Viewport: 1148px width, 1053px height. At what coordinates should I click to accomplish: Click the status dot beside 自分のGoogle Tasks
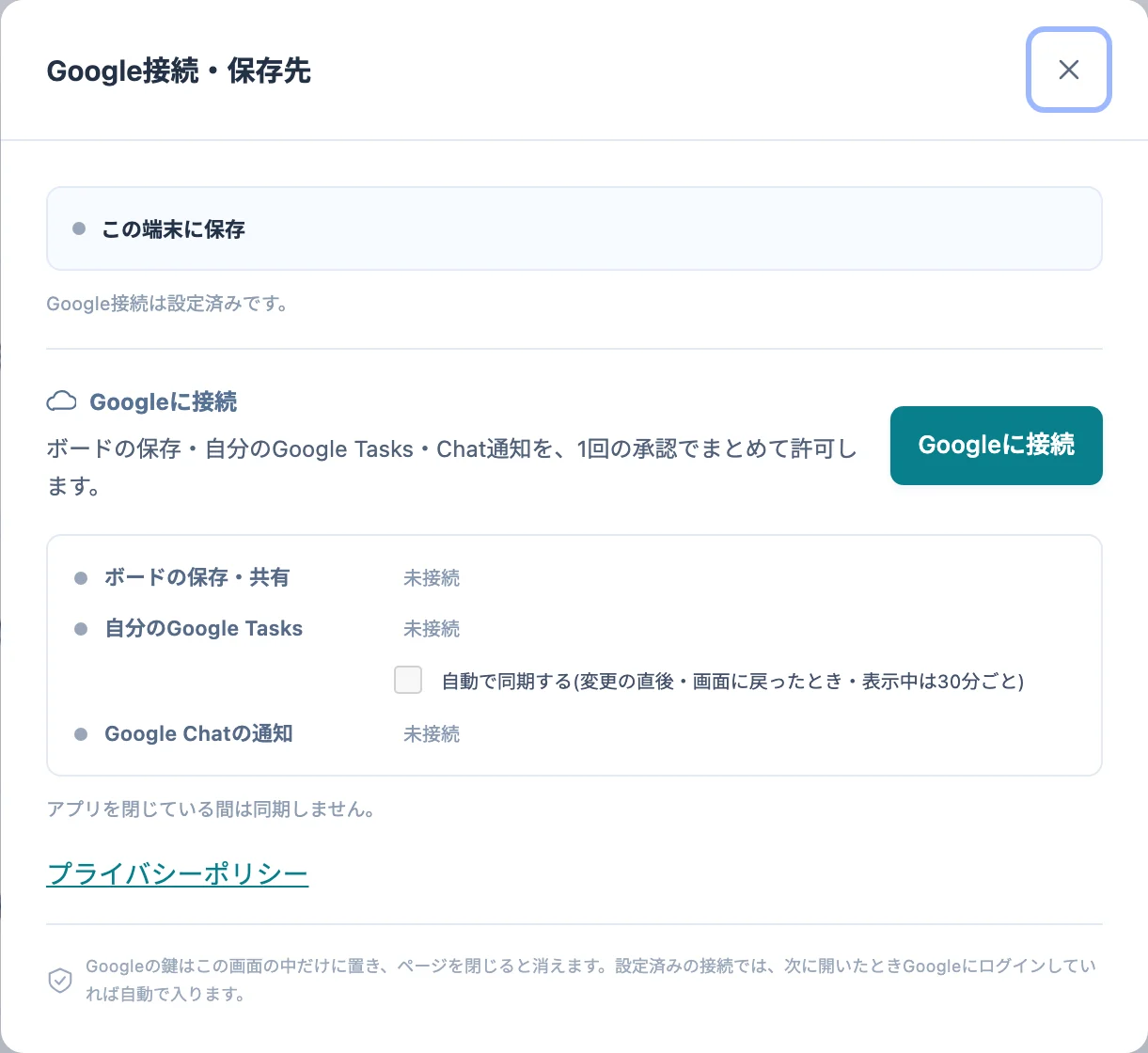click(x=81, y=629)
